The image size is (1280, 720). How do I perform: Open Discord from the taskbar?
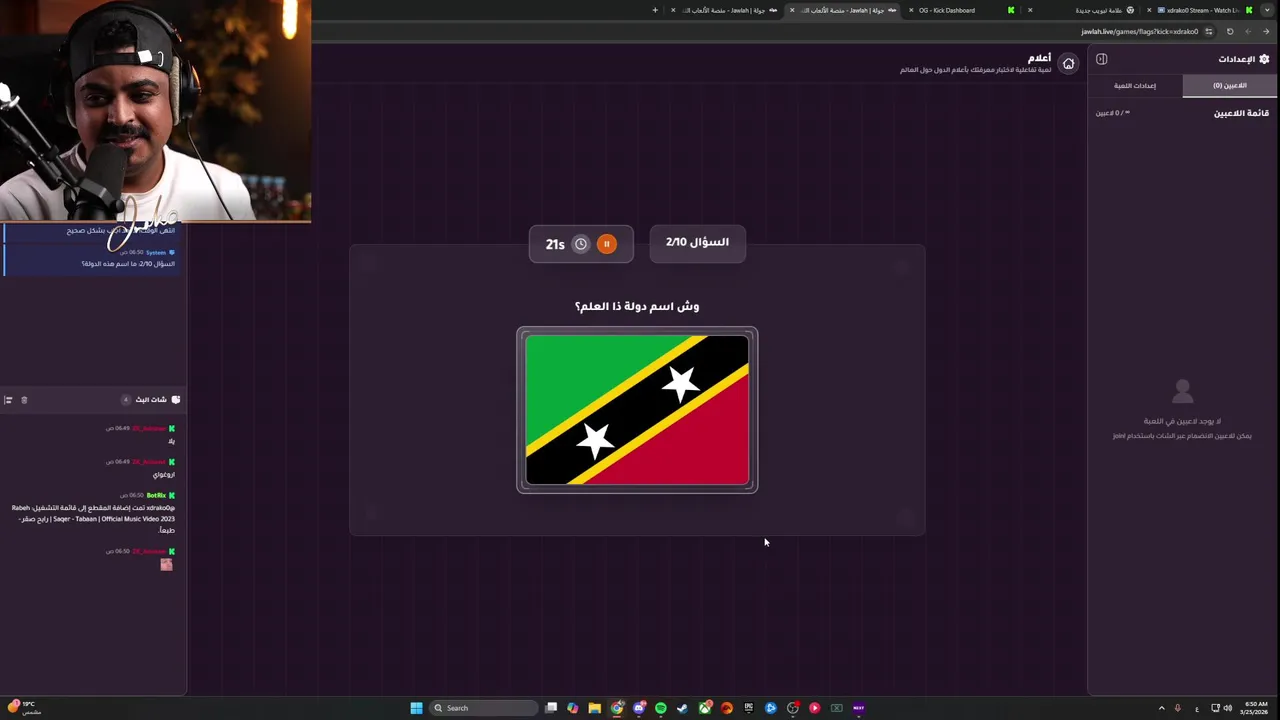639,708
